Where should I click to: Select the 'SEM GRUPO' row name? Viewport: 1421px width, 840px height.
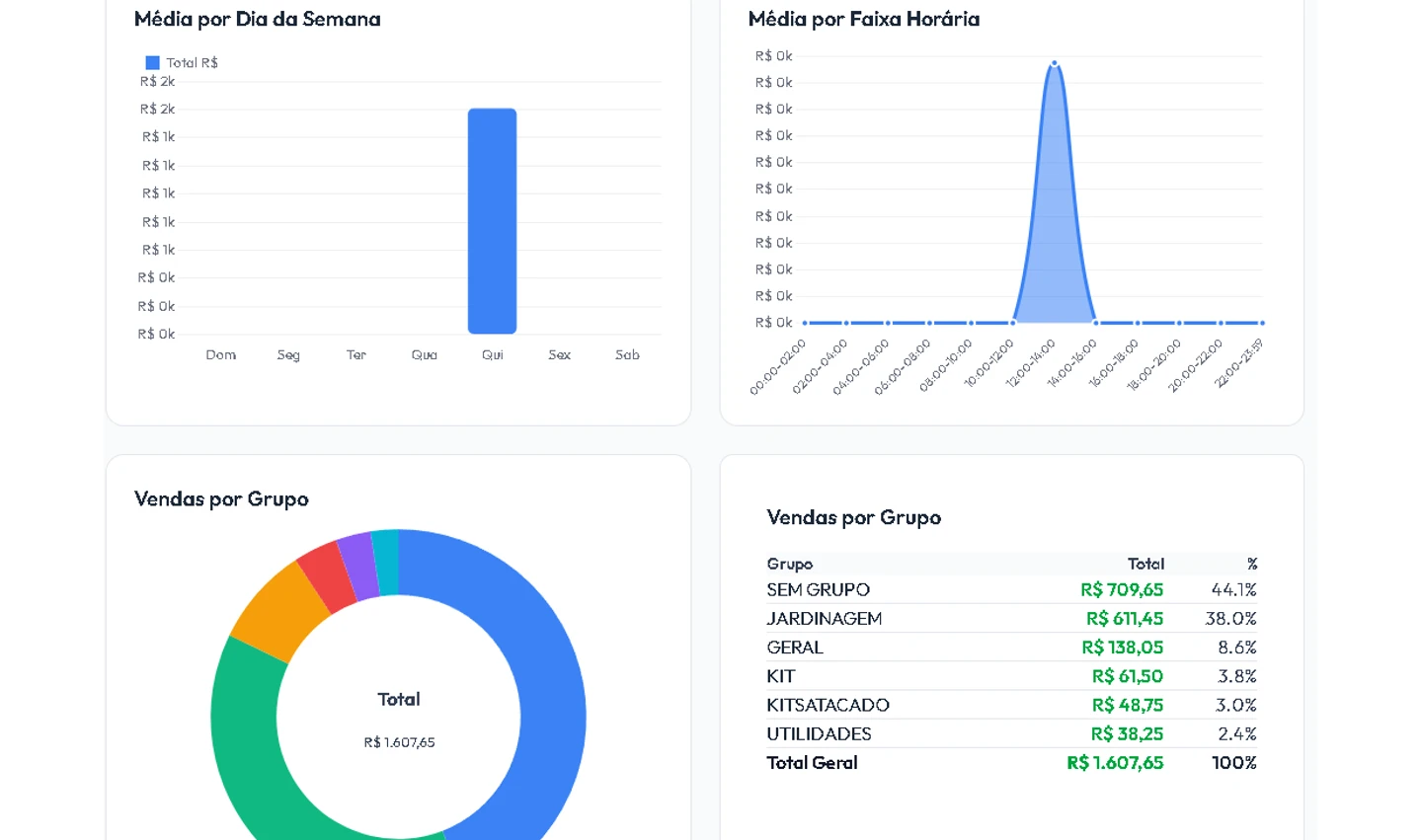(819, 590)
